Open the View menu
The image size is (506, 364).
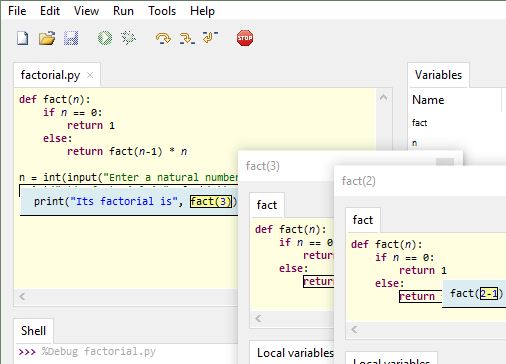[x=86, y=11]
